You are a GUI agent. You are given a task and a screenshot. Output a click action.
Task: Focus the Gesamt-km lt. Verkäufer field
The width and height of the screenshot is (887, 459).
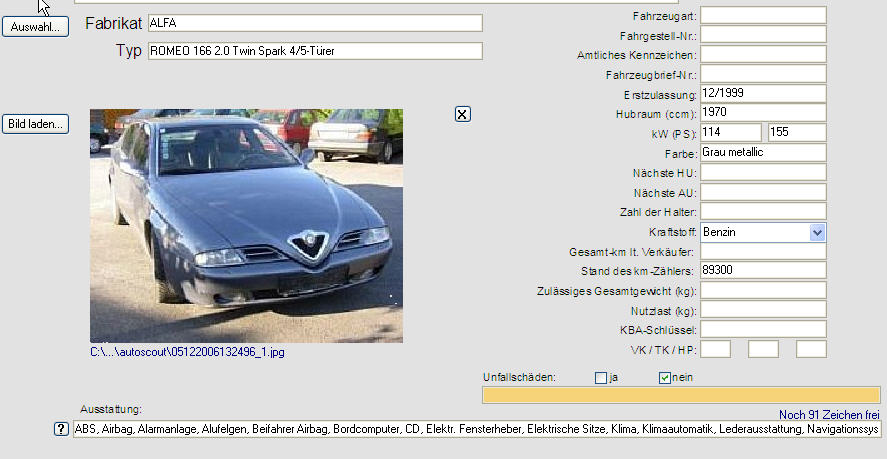(763, 251)
